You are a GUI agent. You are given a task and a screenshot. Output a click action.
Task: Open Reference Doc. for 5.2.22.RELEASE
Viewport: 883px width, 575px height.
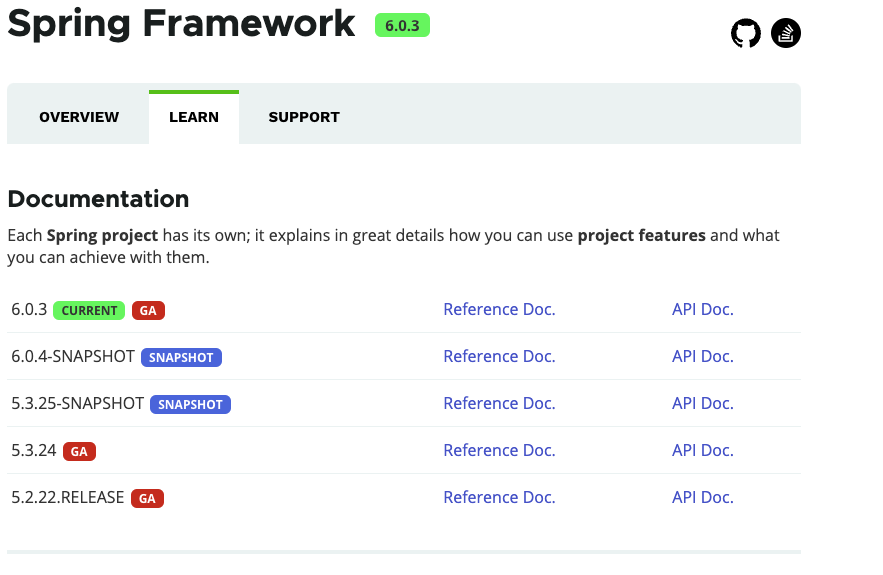click(x=499, y=497)
